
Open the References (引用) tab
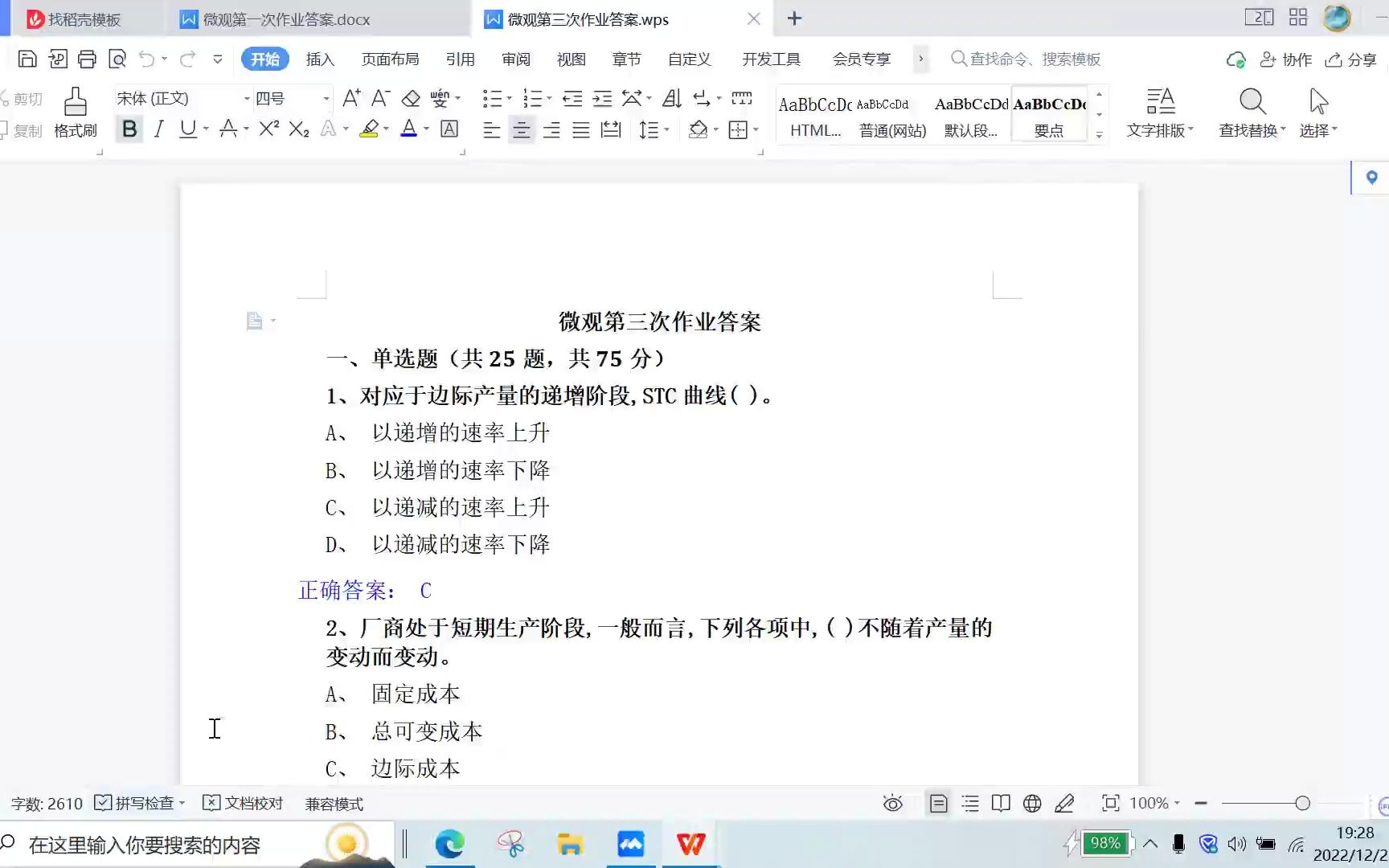(x=461, y=59)
